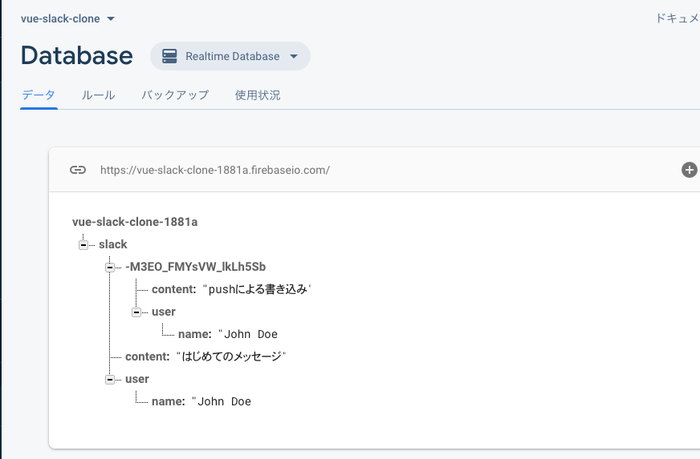
Task: Click the value "pushによる書き込み"
Action: click(257, 289)
